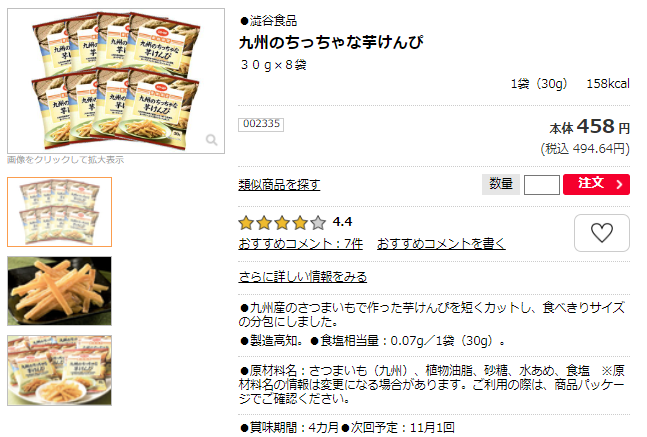647x437 pixels.
Task: Select the imo kenpi close-up thumbnail
Action: point(59,291)
